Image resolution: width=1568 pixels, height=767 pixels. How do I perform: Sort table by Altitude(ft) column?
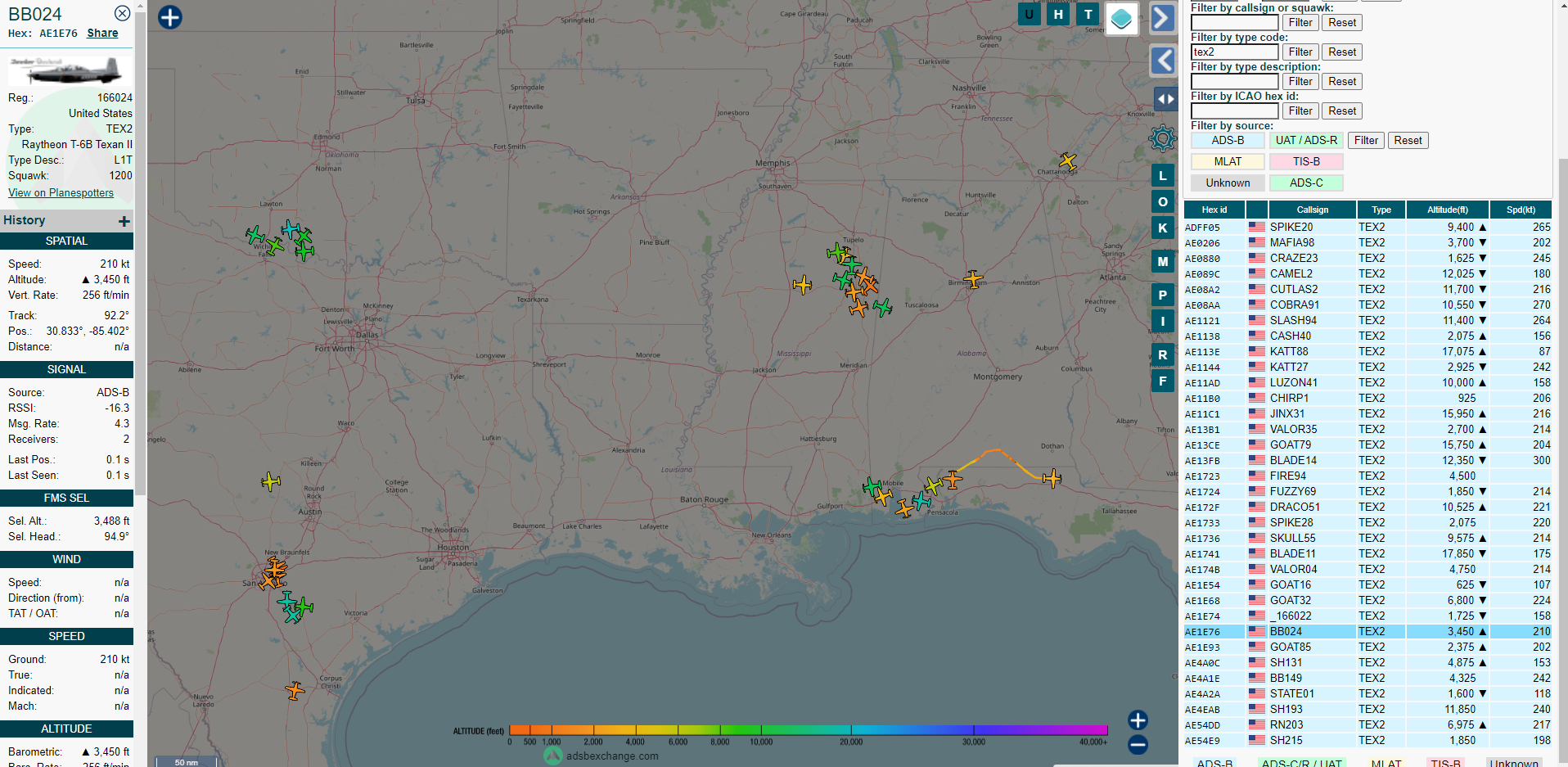tap(1448, 210)
